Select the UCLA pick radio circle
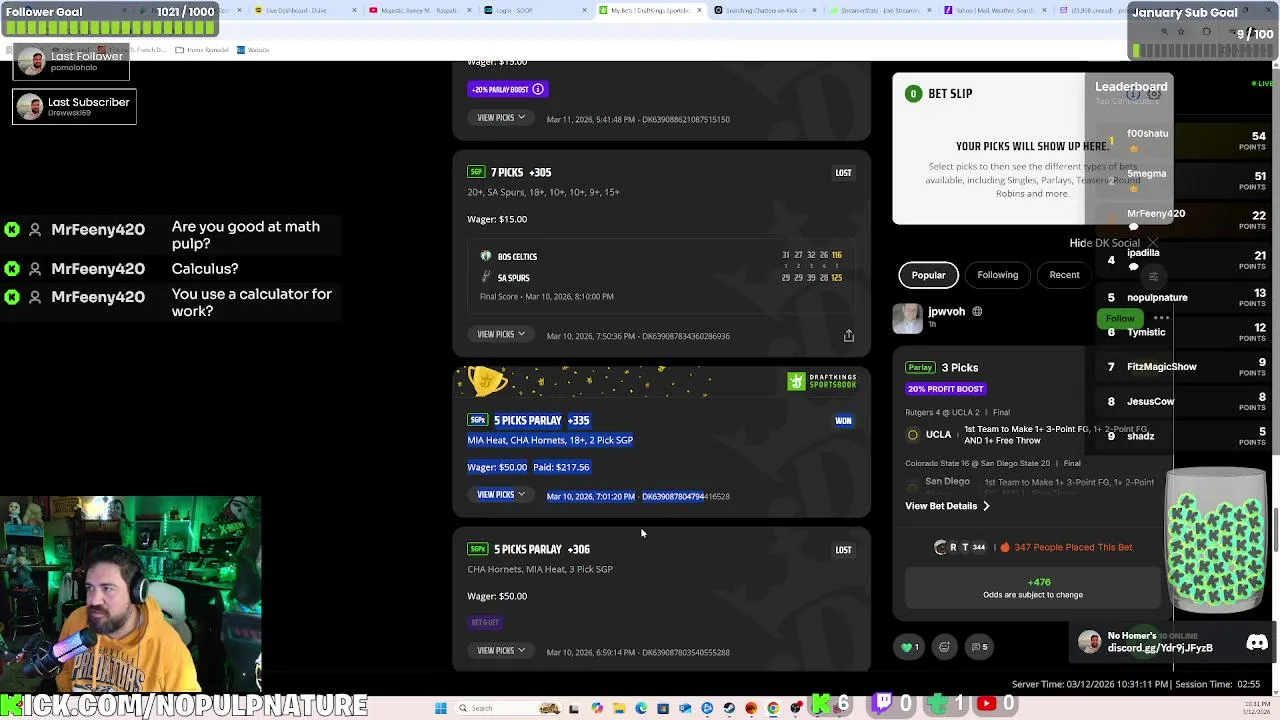The width and height of the screenshot is (1280, 720). click(x=912, y=435)
